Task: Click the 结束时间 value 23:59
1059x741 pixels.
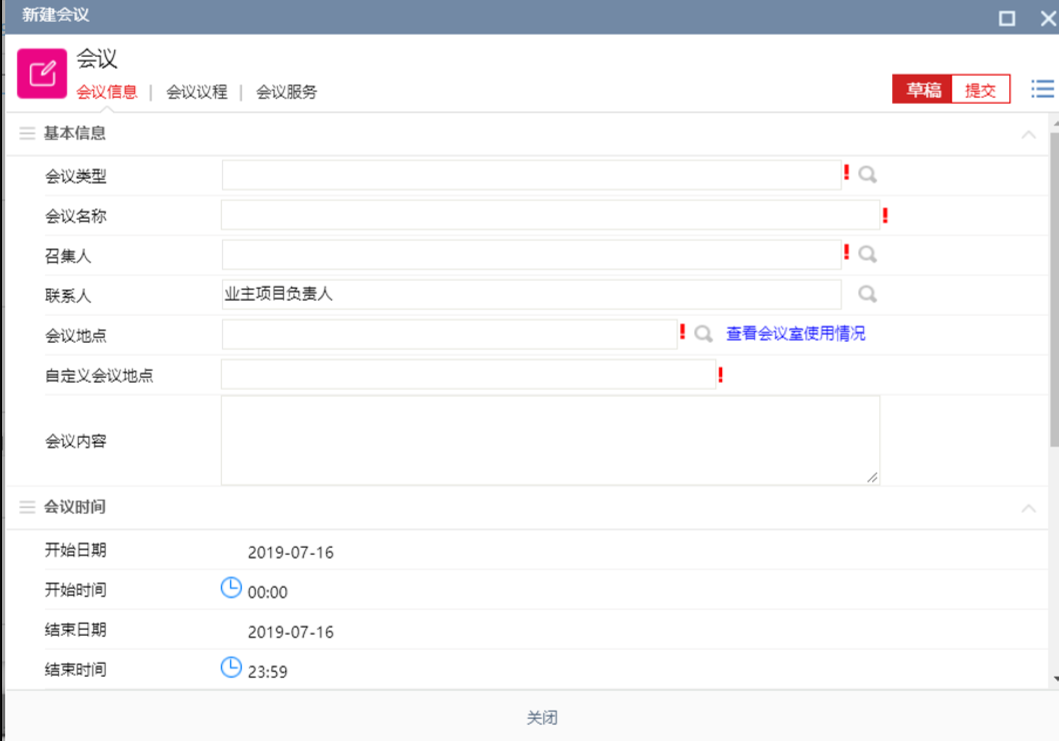Action: [267, 672]
